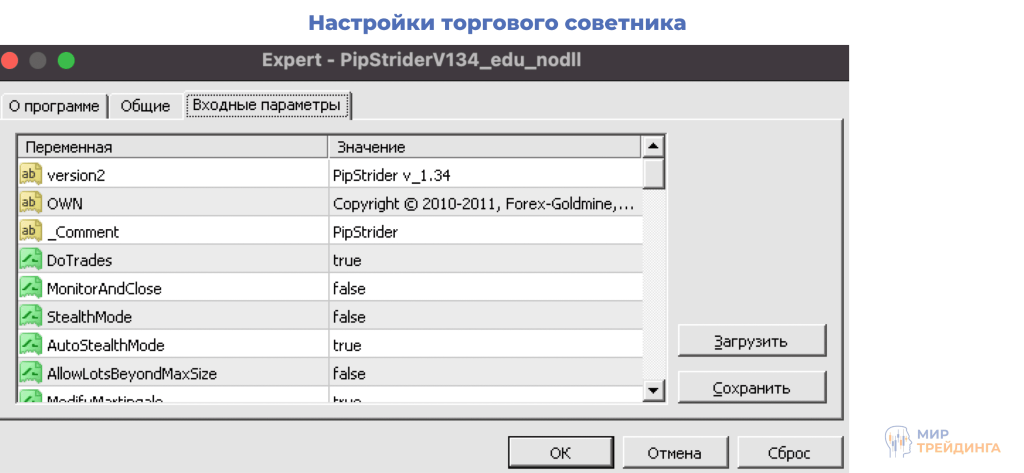Click the false value of AllowLotsBeyondMaxSize

click(x=485, y=374)
